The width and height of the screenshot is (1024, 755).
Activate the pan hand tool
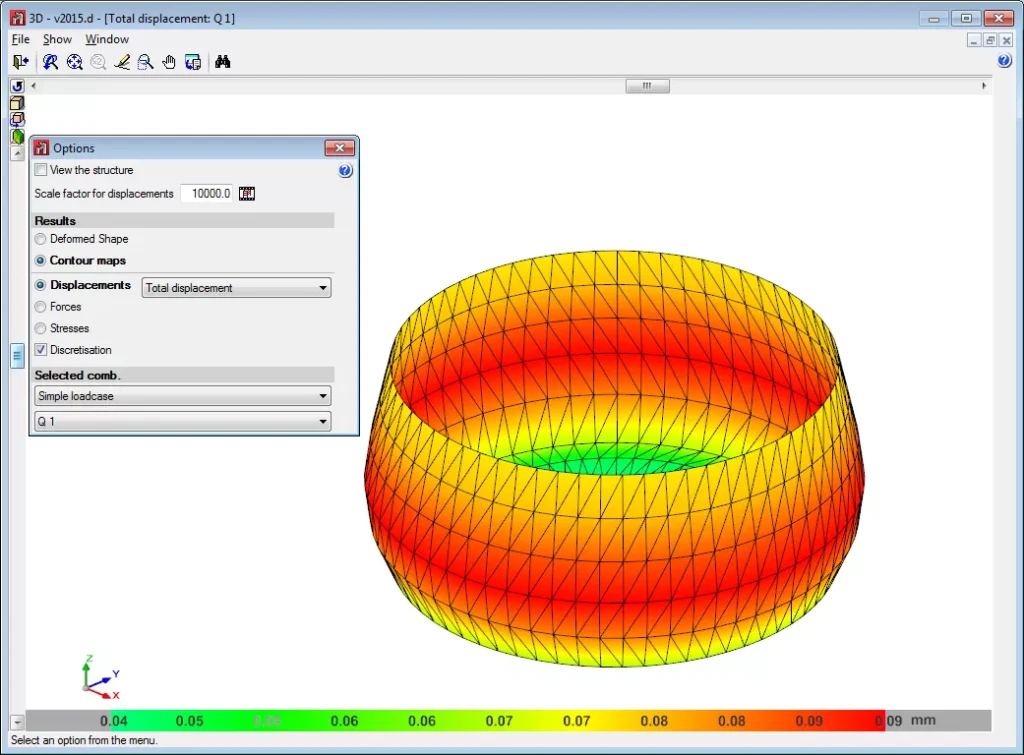pos(169,62)
